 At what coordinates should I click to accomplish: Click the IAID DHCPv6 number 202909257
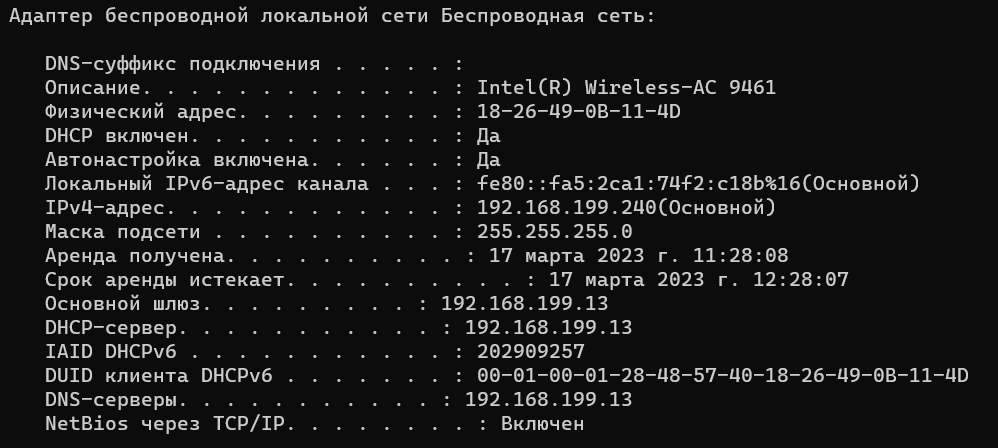[531, 352]
